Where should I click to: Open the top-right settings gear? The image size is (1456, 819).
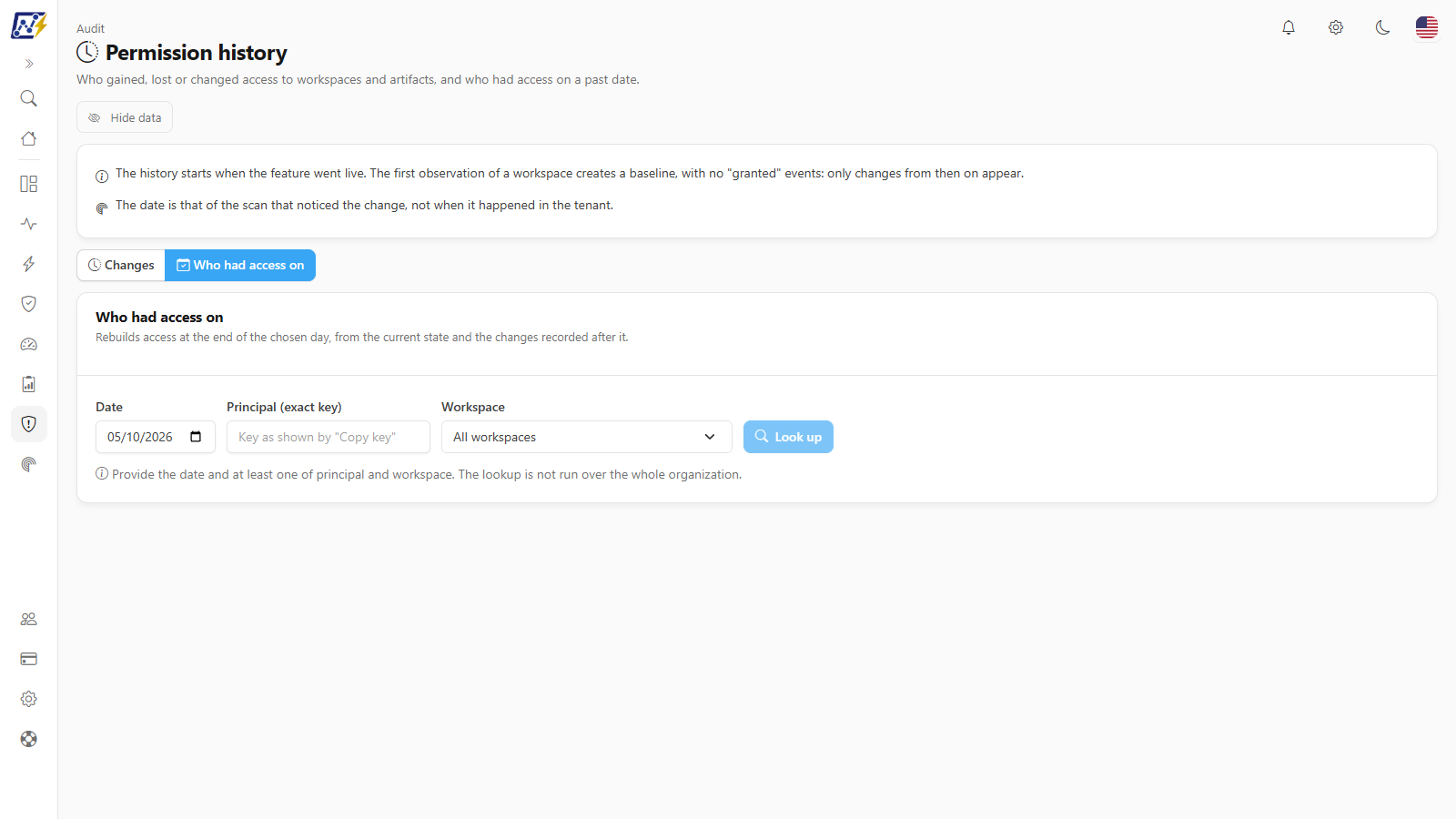click(1336, 27)
